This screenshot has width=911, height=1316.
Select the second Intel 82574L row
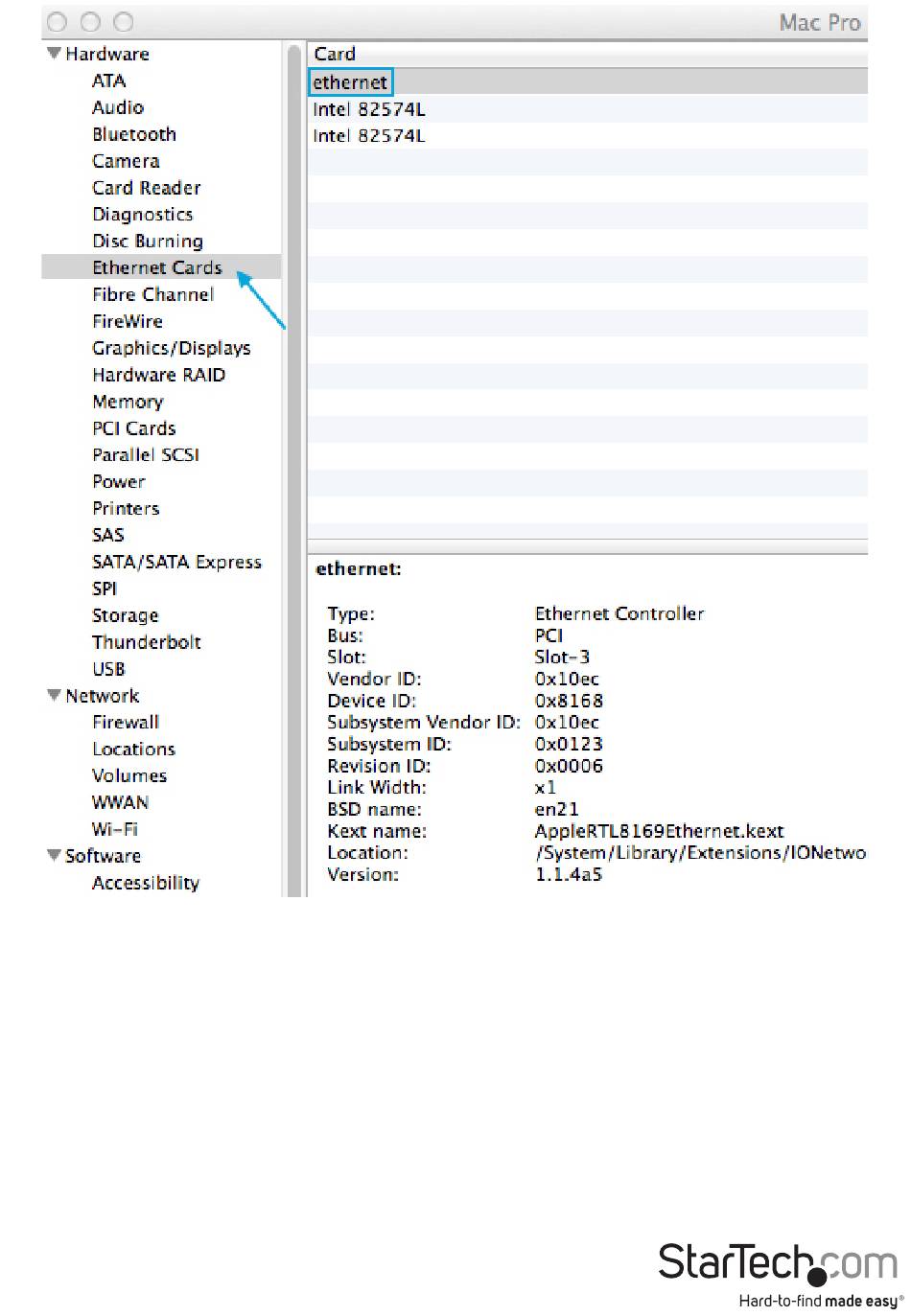pos(587,135)
